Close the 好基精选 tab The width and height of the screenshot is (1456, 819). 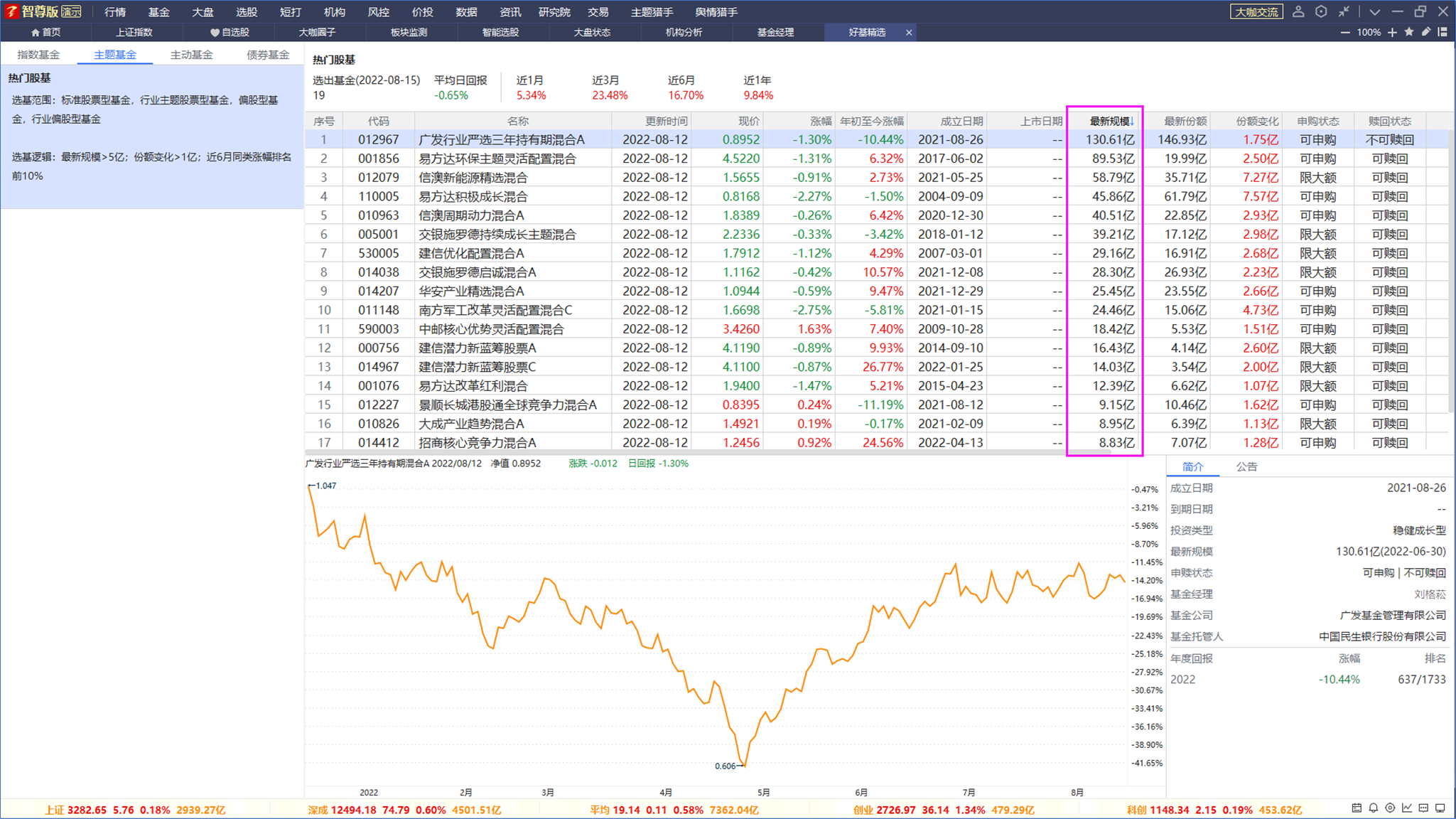tap(908, 33)
